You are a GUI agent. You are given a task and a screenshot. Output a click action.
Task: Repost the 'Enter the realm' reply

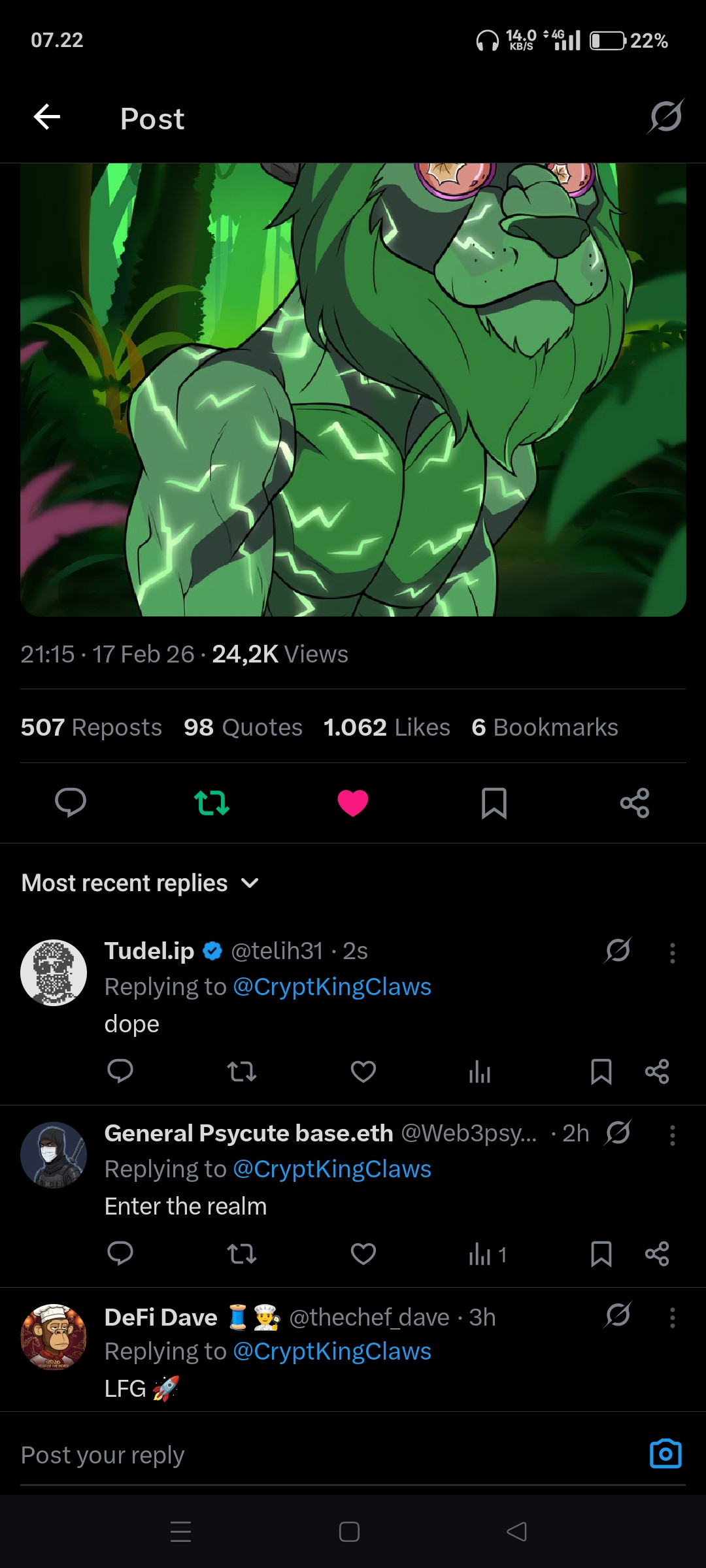click(242, 1254)
